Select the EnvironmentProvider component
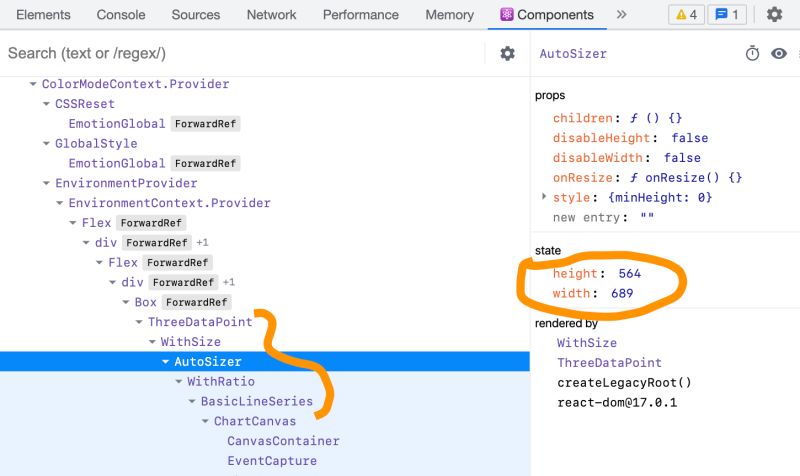Viewport: 800px width, 476px height. [126, 183]
